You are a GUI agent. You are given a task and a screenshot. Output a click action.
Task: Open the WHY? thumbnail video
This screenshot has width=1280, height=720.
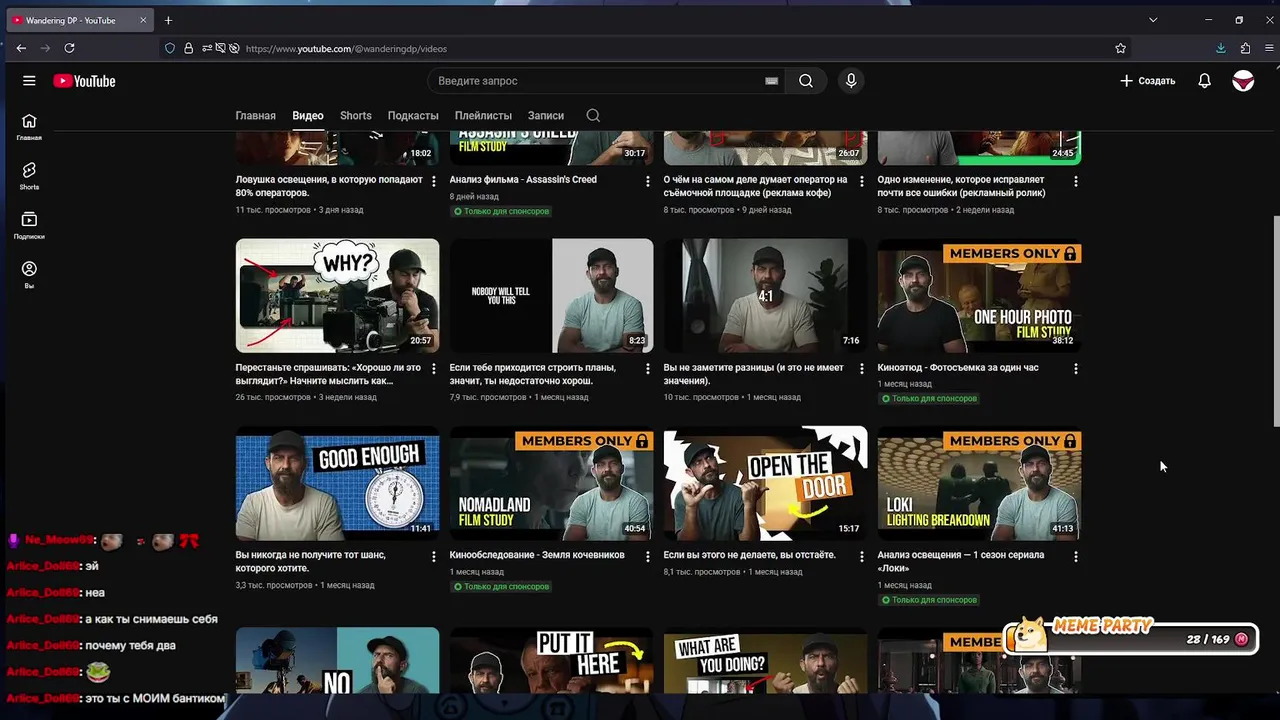[337, 295]
